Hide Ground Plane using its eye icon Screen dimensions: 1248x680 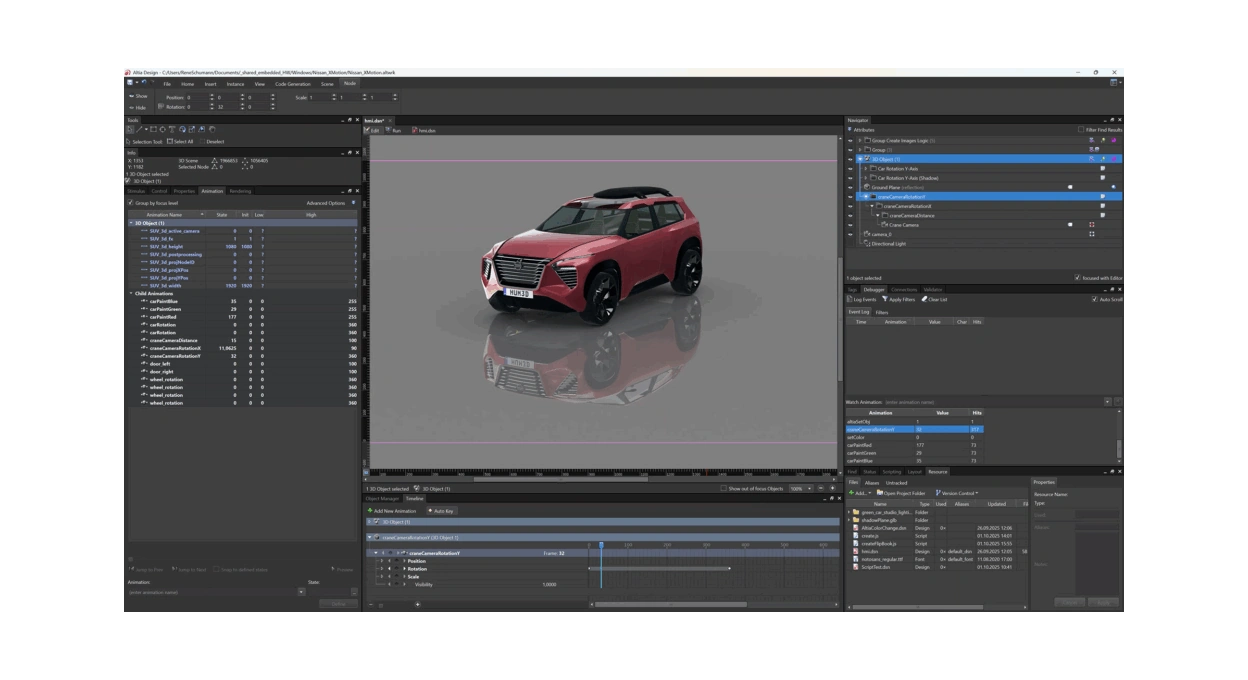pos(850,187)
